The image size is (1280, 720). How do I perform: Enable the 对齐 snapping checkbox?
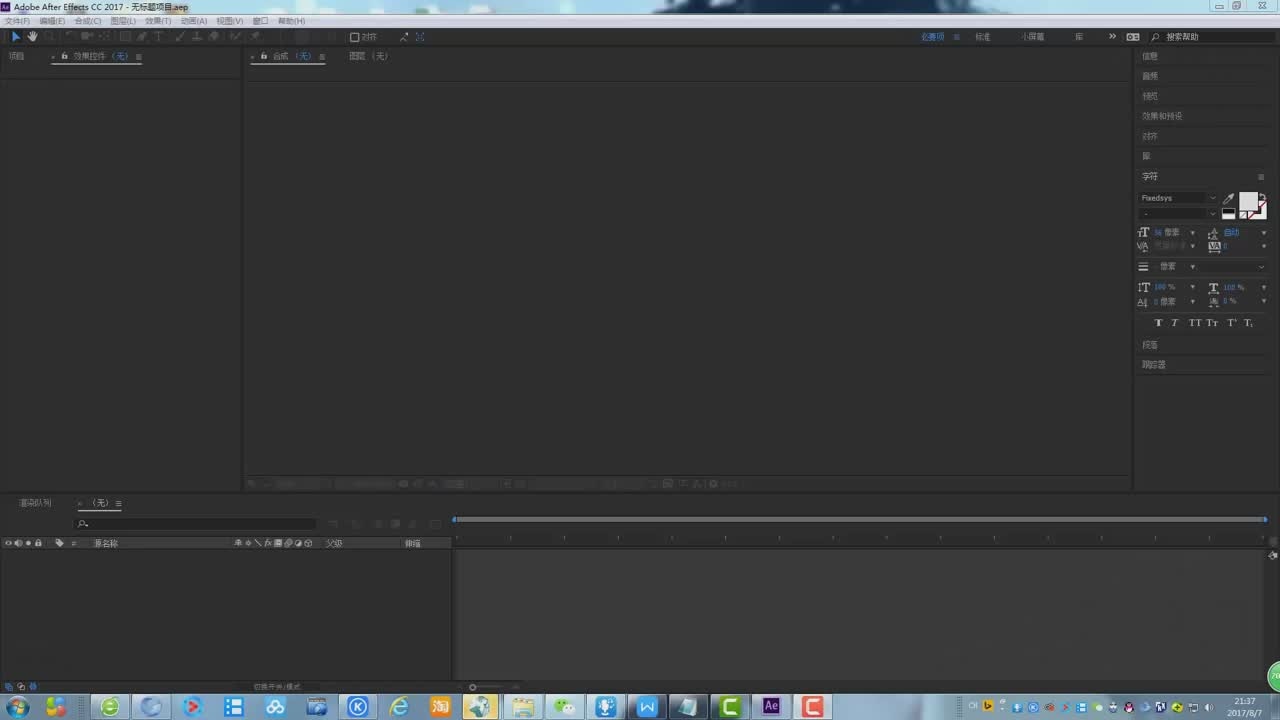354,37
